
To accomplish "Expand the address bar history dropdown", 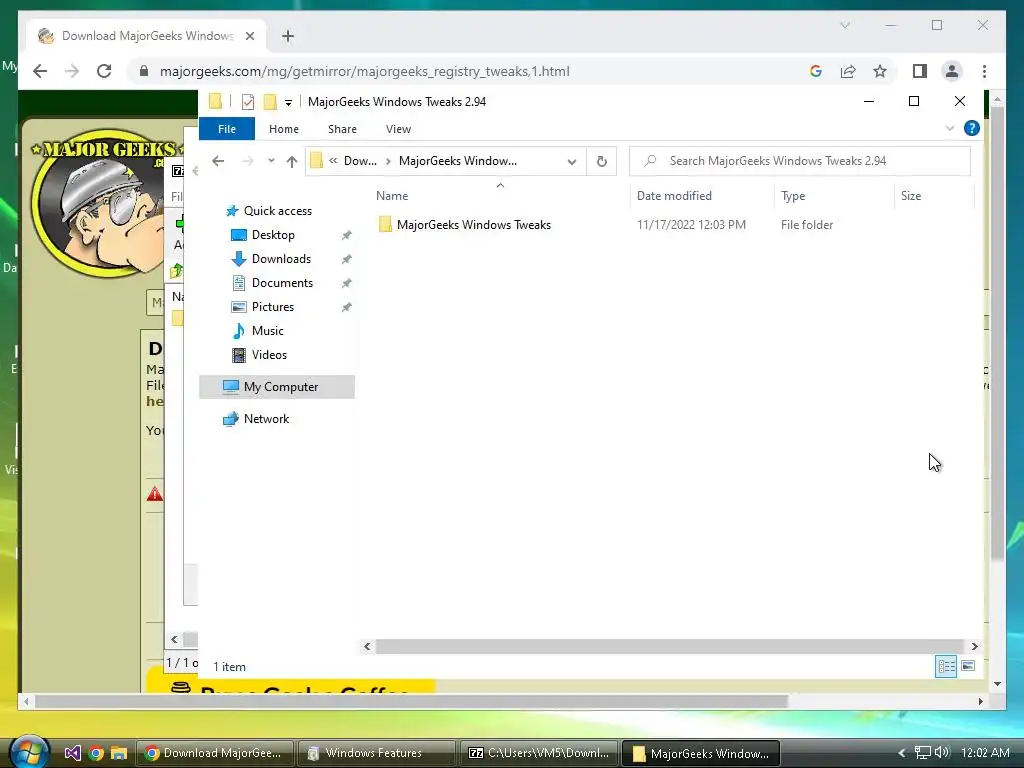I will point(571,161).
